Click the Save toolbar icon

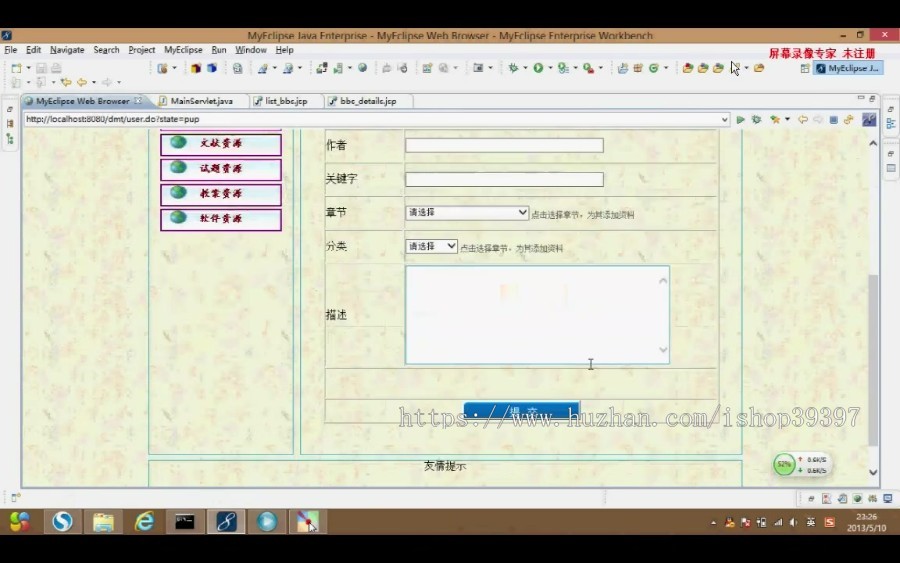(41, 68)
